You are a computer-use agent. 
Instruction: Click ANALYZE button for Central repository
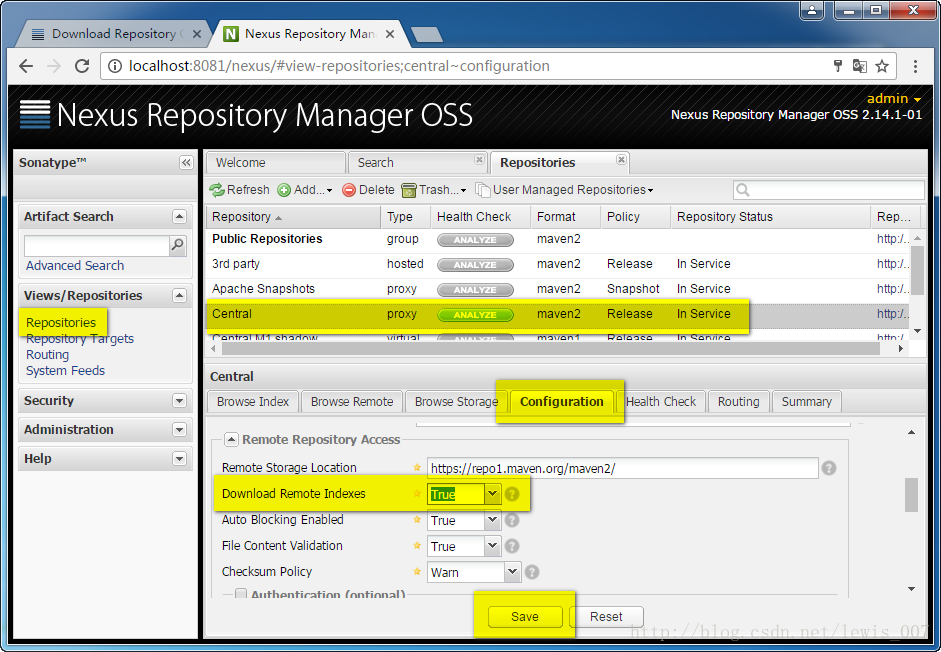[x=475, y=315]
